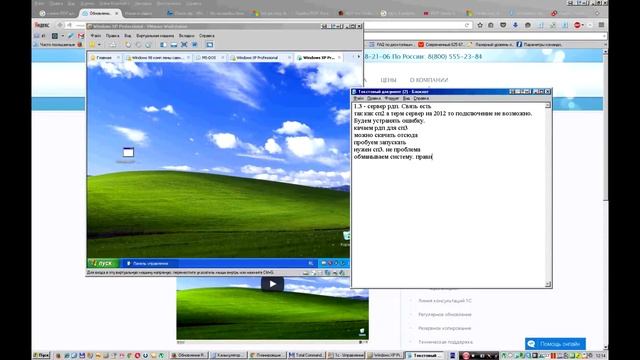Open Справка menu in Notepad window
Image resolution: width=640 pixels, height=360 pixels.
[x=421, y=98]
